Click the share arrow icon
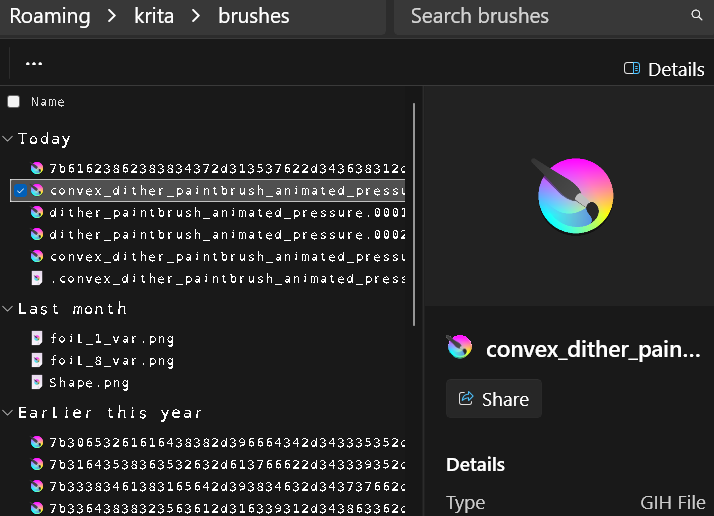The width and height of the screenshot is (714, 516). (466, 398)
